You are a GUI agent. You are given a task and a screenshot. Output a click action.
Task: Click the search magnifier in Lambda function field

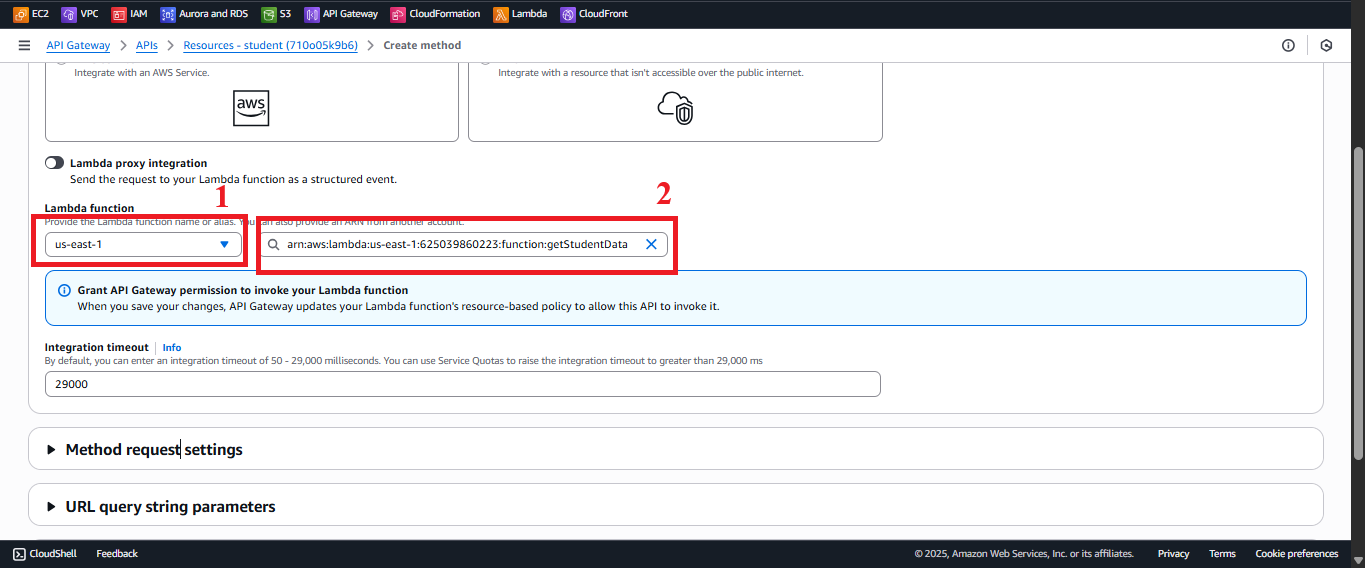point(273,244)
